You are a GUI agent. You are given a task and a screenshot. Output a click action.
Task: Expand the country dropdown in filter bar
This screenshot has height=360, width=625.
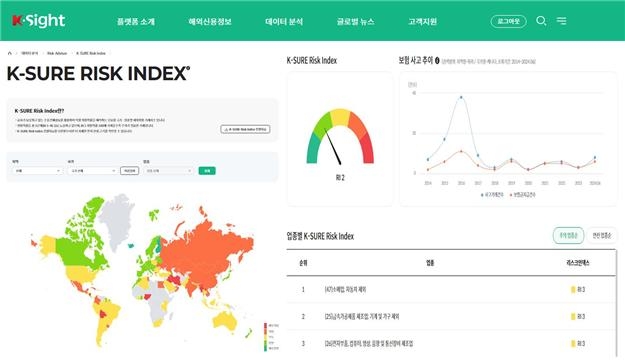click(92, 171)
